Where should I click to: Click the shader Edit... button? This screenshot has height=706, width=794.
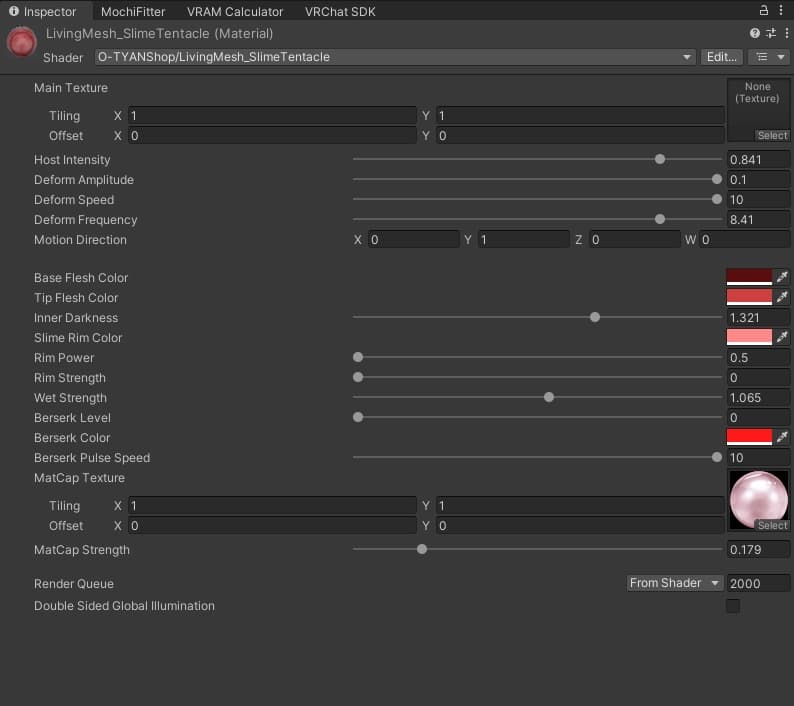721,57
